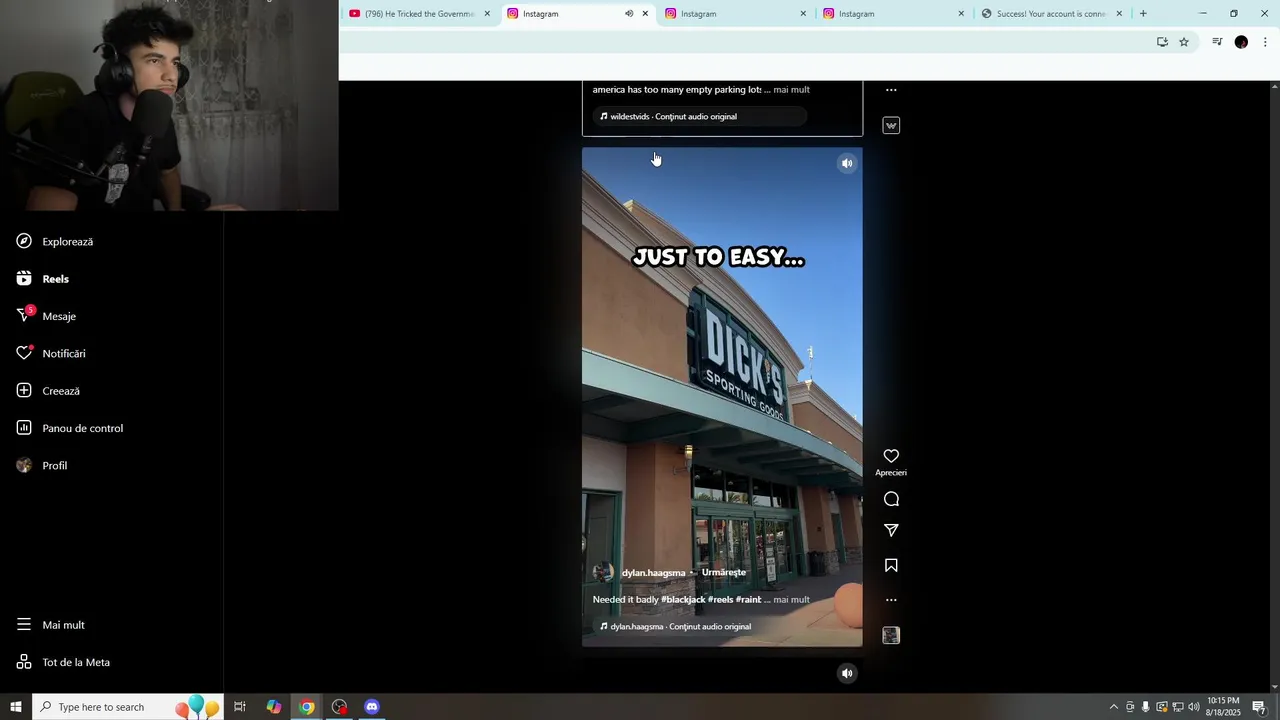Open Windows Start menu
This screenshot has width=1280, height=720.
[x=16, y=707]
